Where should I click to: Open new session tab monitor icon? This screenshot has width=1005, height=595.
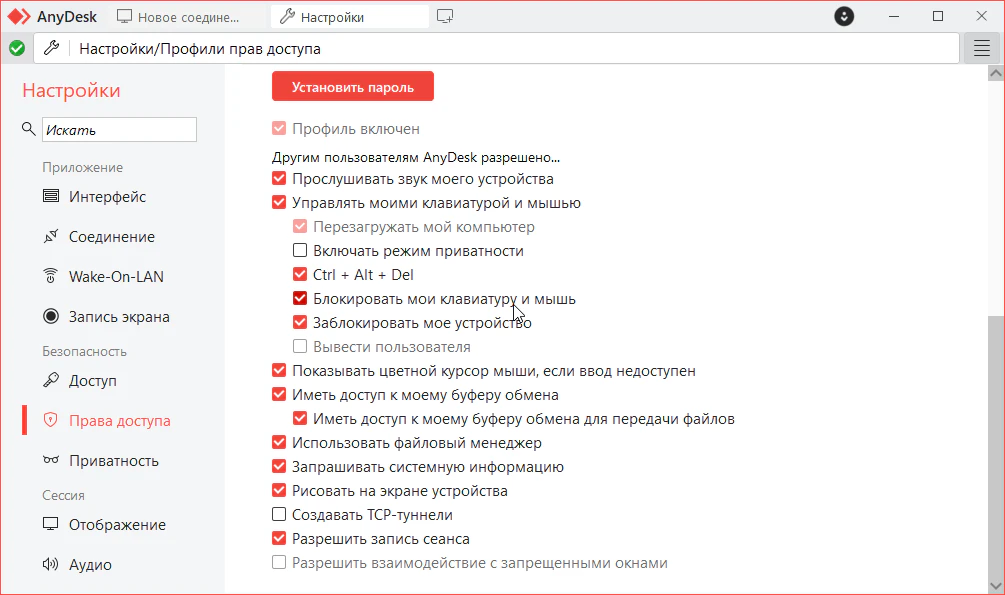(x=445, y=17)
